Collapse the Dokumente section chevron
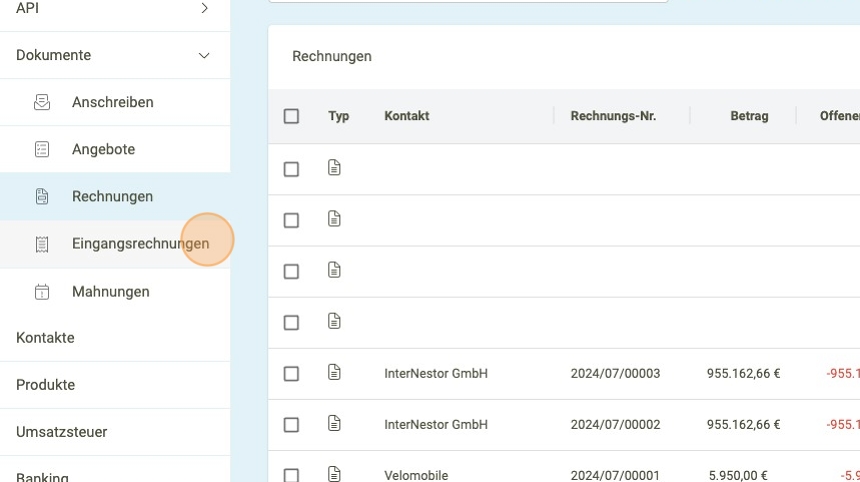The image size is (860, 482). [204, 55]
